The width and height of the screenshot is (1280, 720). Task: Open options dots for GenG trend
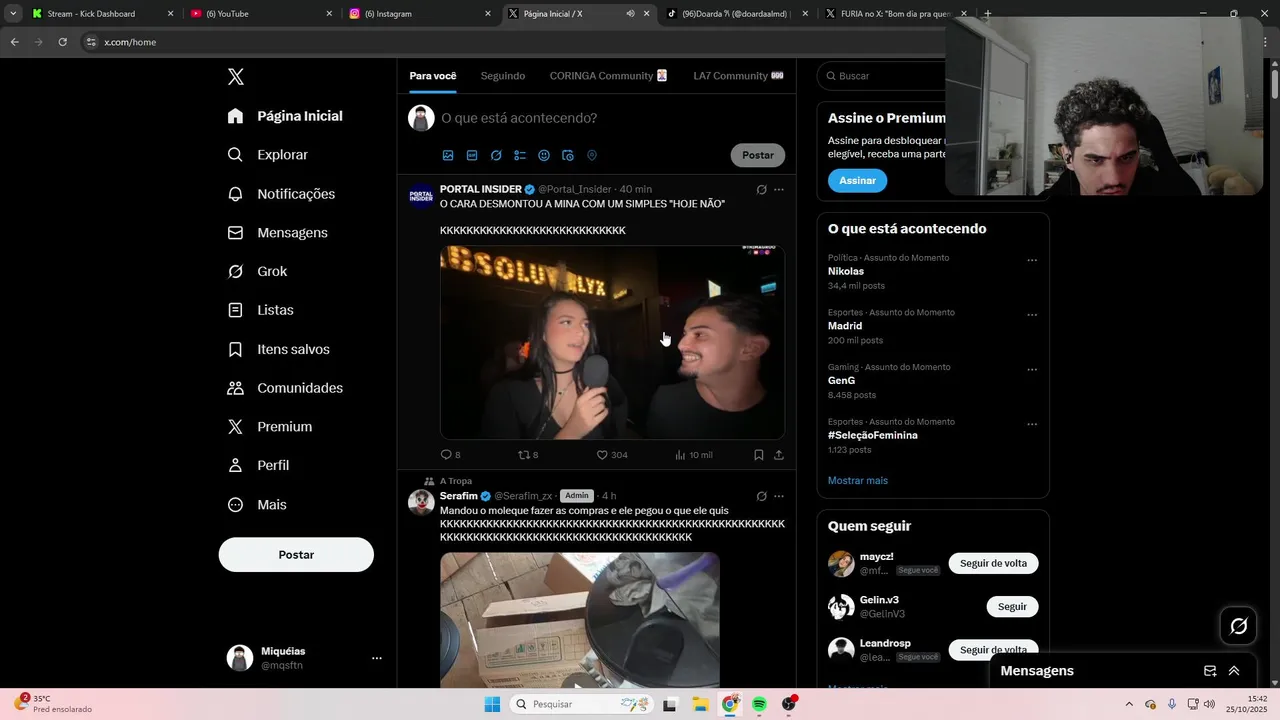point(1032,370)
